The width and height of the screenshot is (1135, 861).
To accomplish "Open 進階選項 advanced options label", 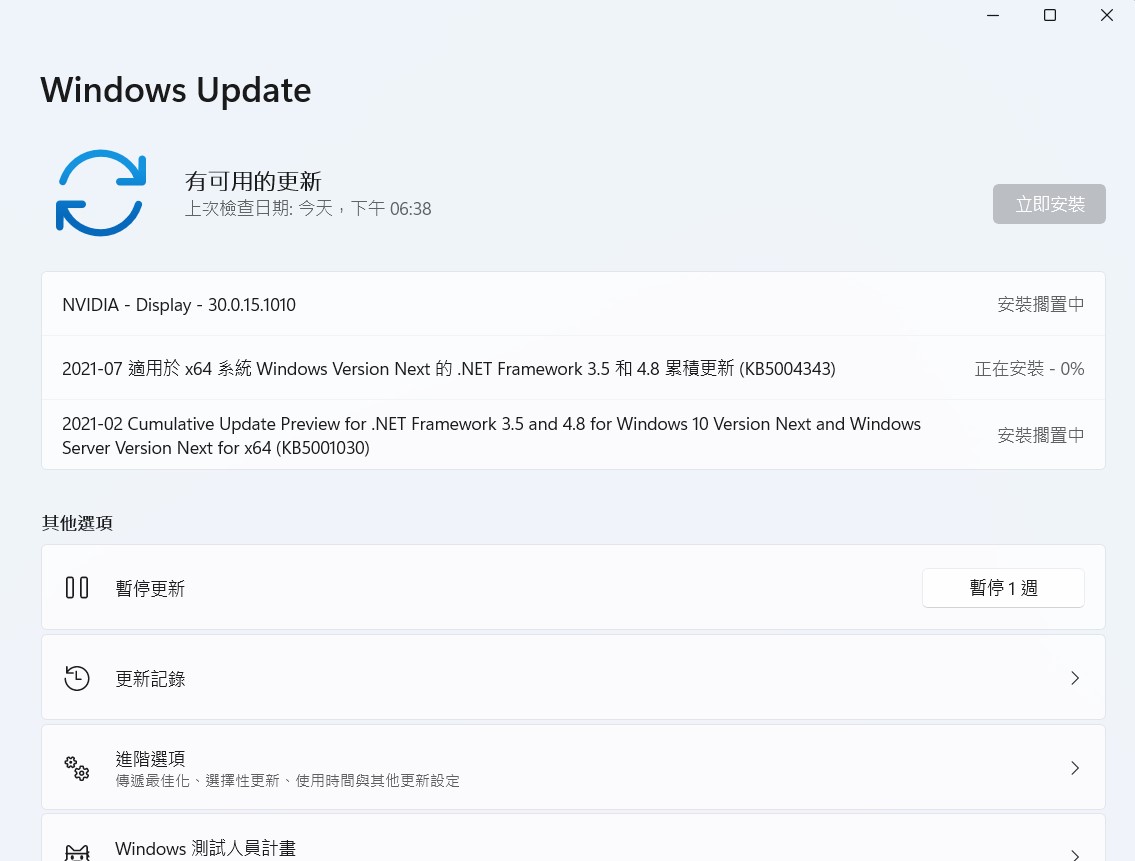I will point(151,758).
